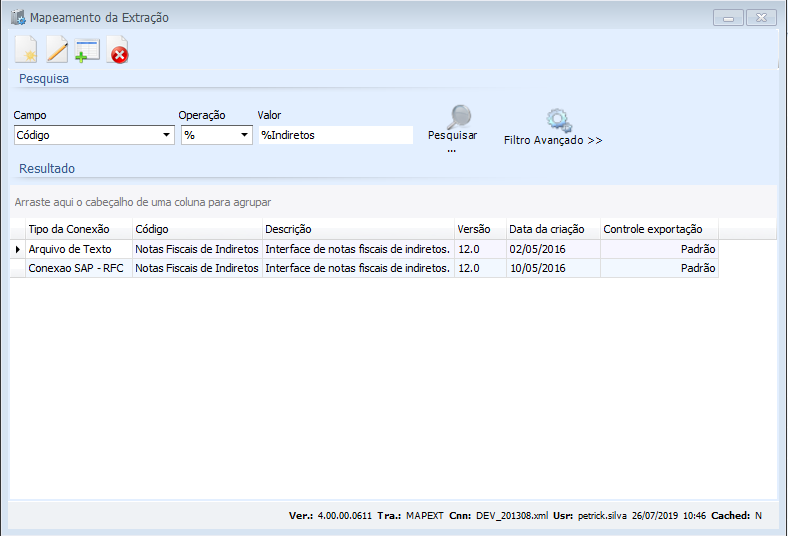
Task: Click the Edit pencil icon
Action: 57,50
